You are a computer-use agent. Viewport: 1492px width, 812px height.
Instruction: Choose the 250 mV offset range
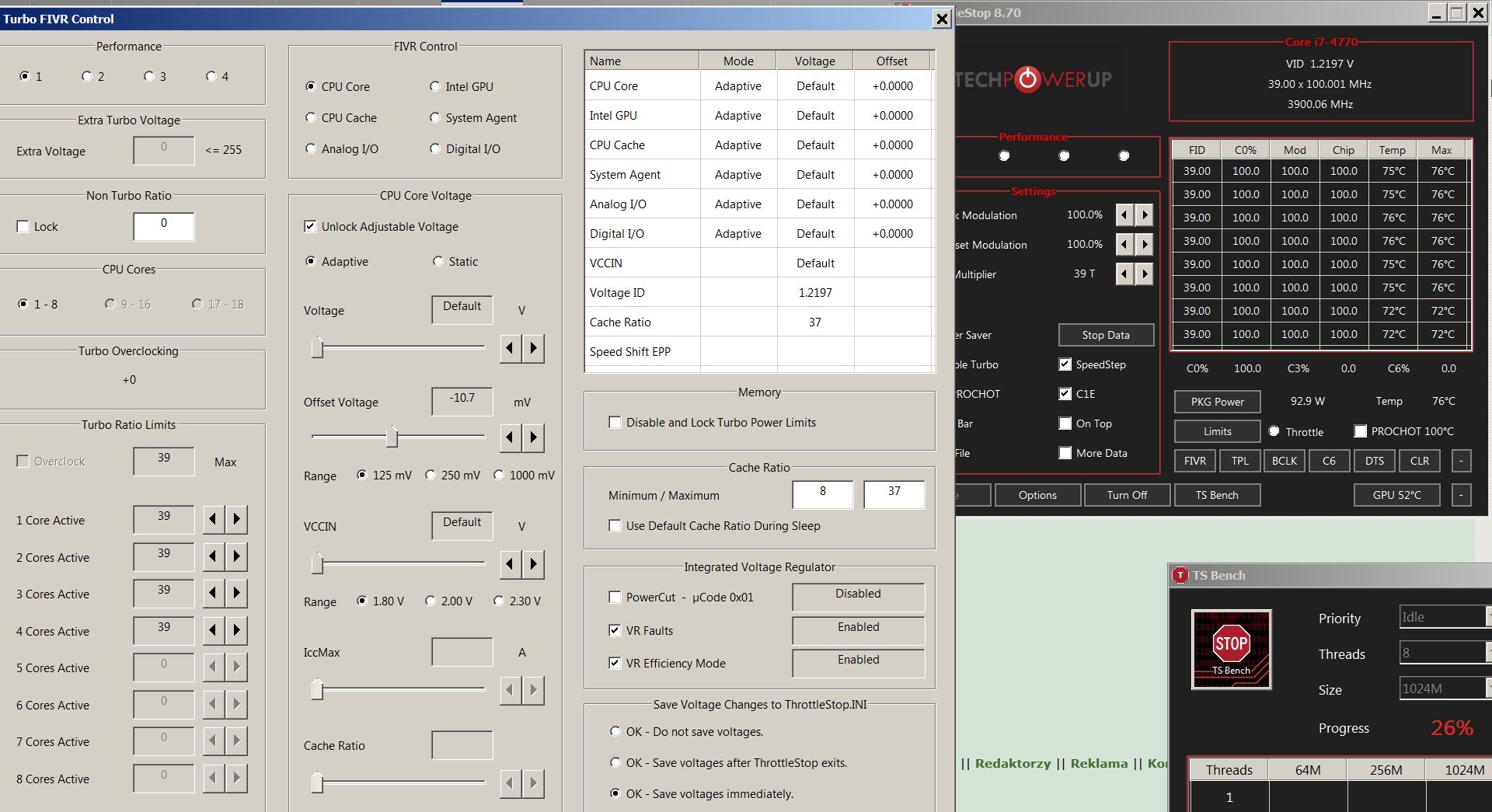coord(431,475)
